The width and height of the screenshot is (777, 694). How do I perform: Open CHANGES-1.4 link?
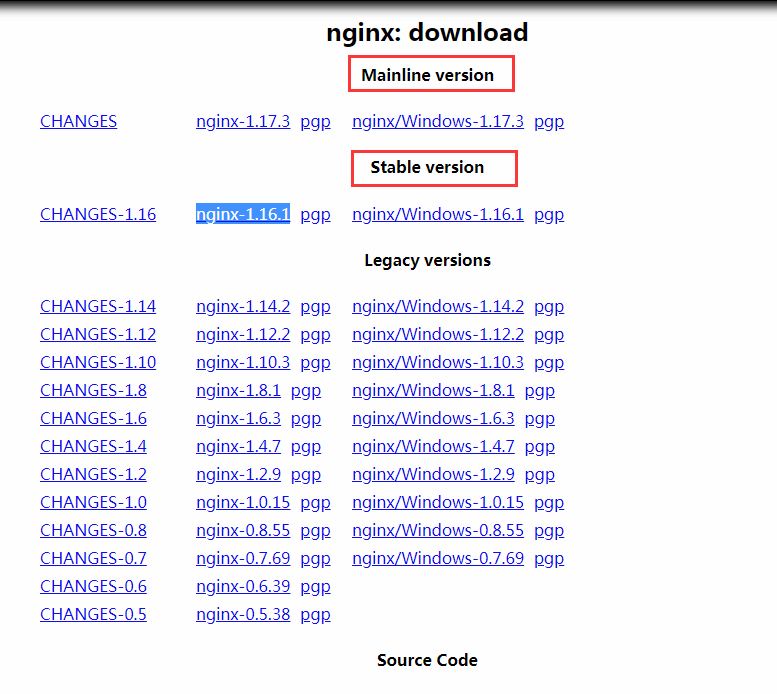(x=93, y=446)
